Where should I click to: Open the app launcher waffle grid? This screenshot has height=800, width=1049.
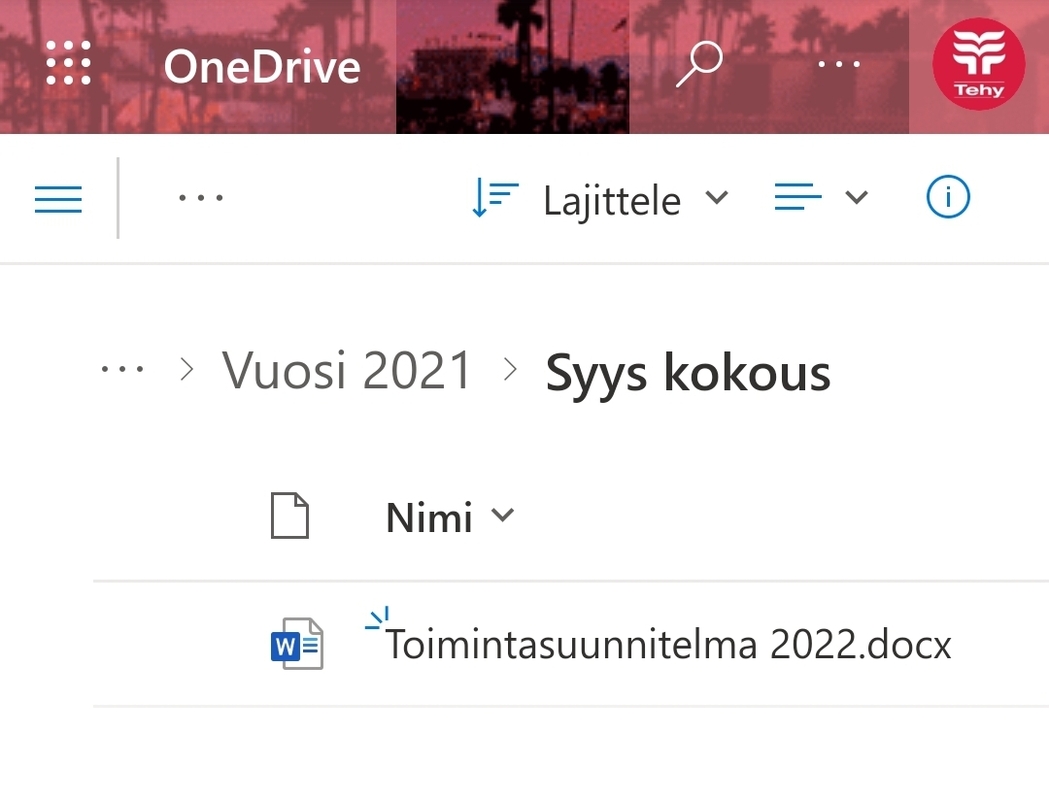click(x=68, y=65)
